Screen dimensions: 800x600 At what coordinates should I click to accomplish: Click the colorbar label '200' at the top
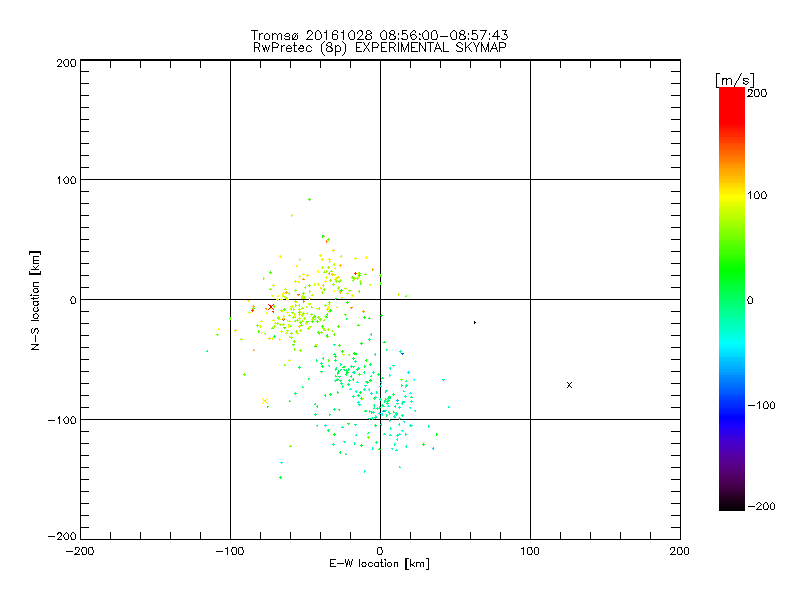click(757, 93)
